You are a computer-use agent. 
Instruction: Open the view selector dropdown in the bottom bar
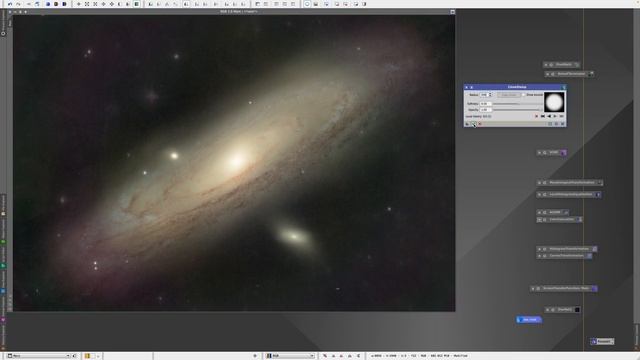click(39, 356)
